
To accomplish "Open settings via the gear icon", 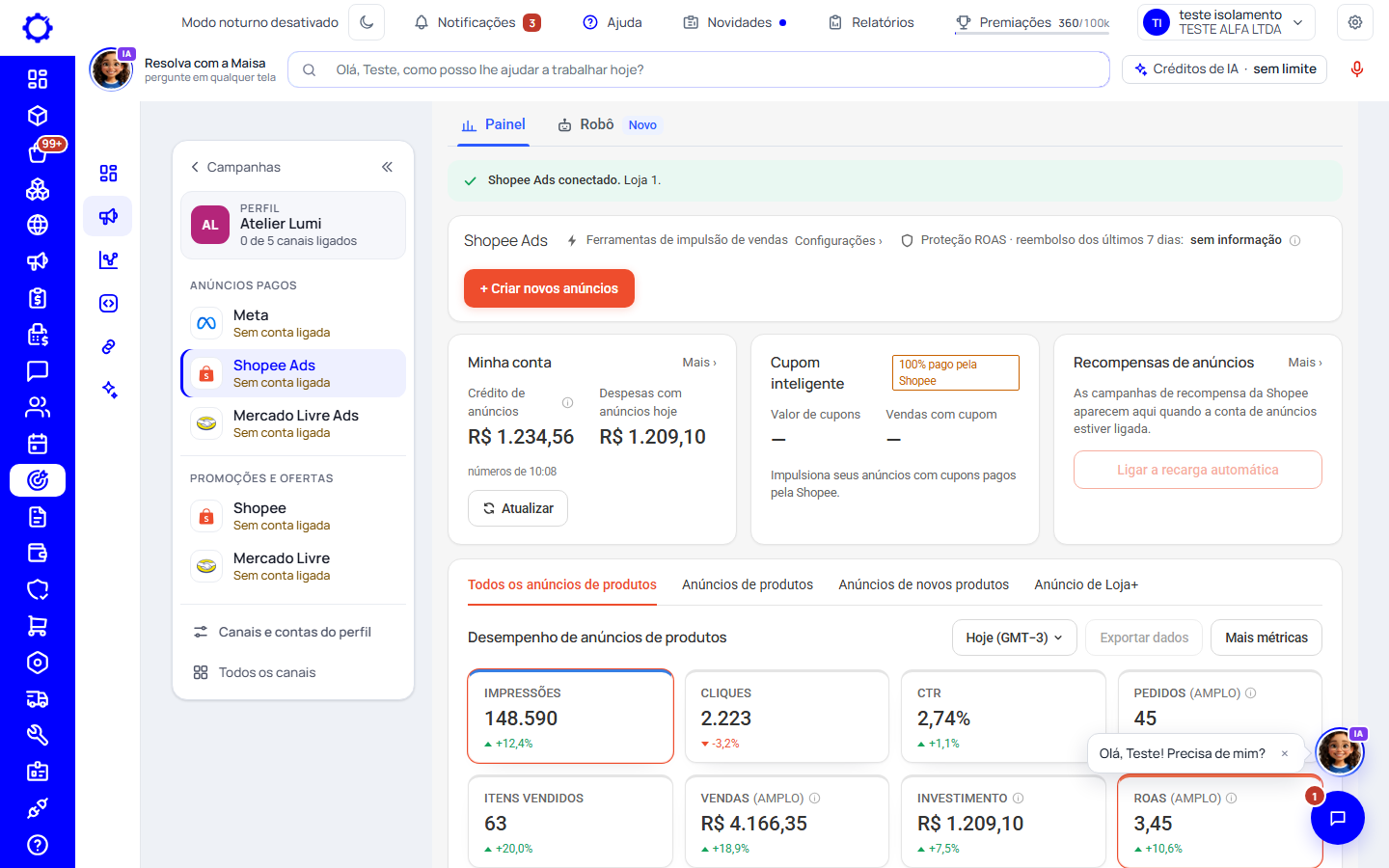I will click(x=1355, y=22).
